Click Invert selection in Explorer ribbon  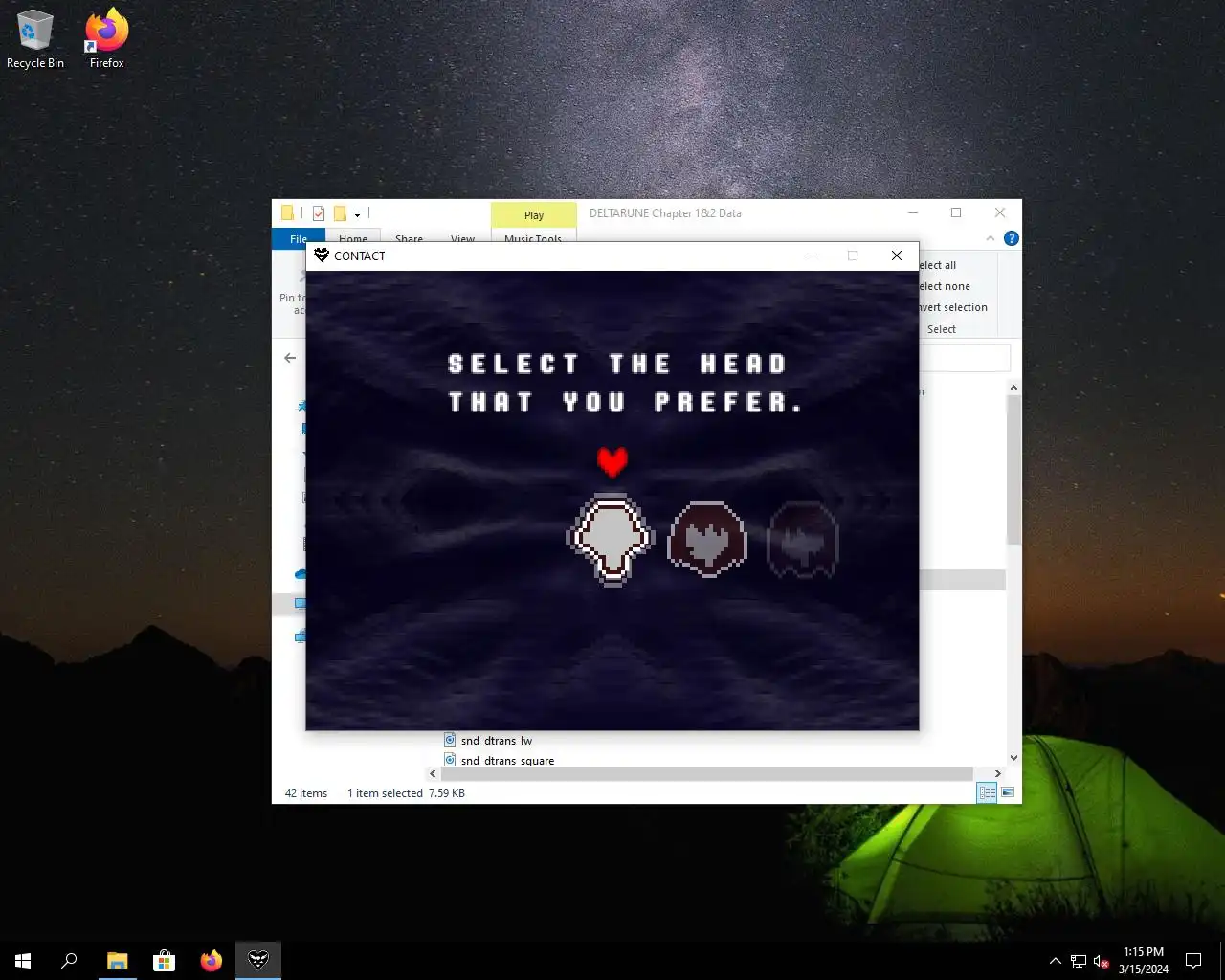tap(952, 307)
